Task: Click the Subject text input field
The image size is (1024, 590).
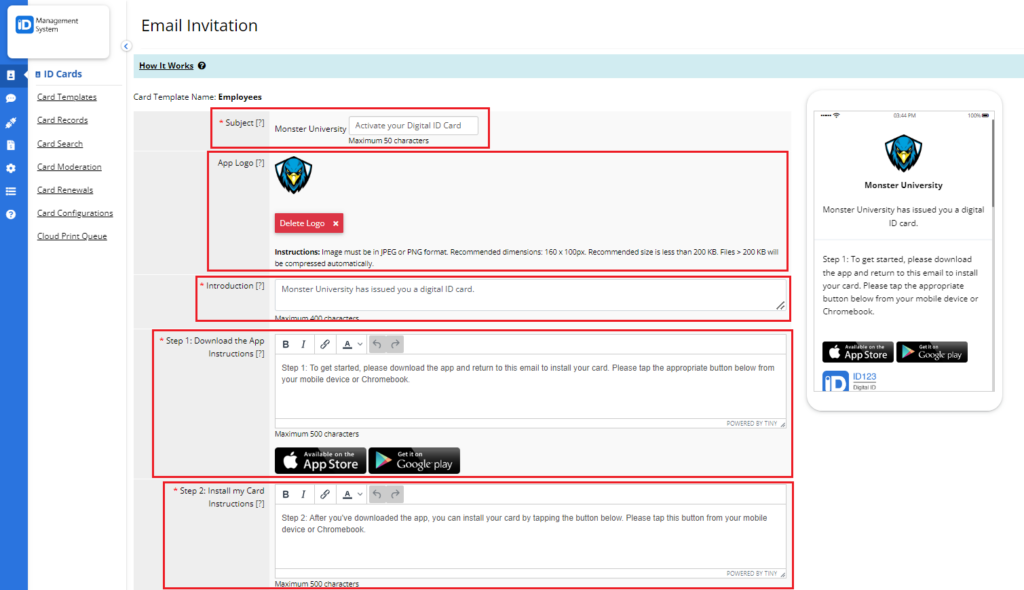Action: [413, 126]
